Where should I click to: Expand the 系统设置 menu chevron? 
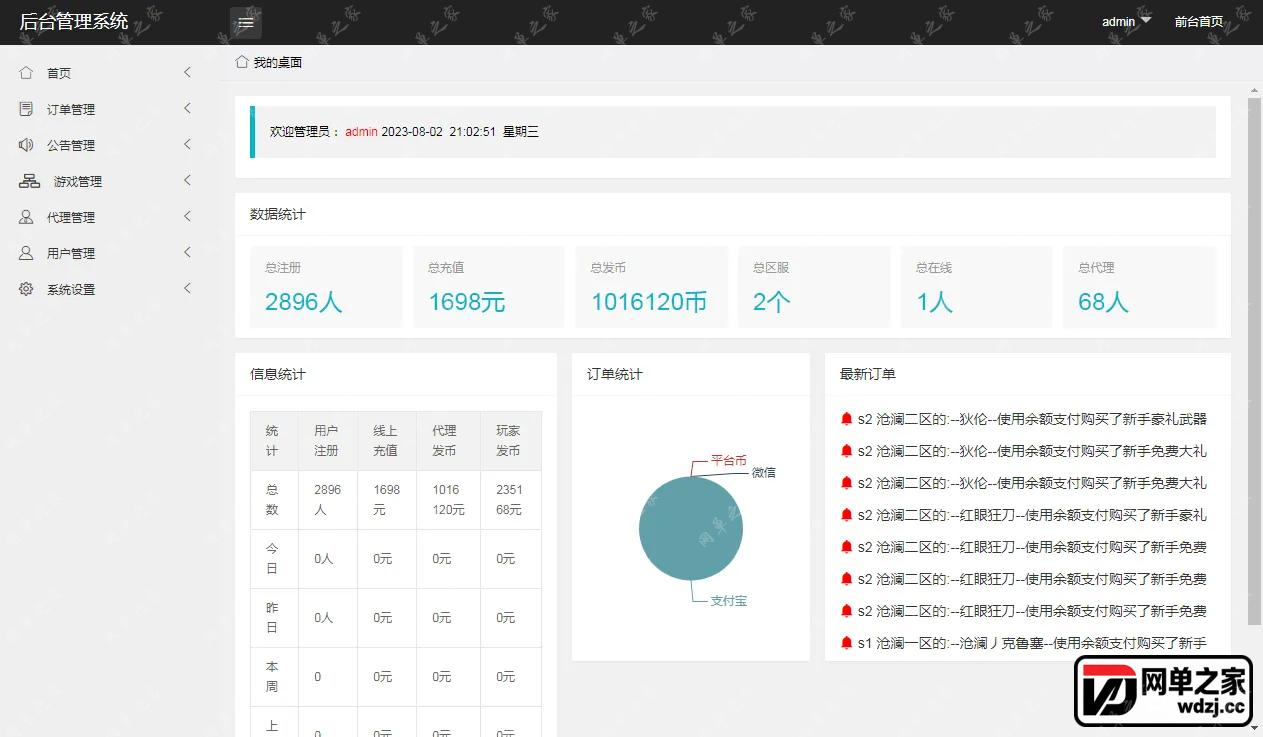187,288
